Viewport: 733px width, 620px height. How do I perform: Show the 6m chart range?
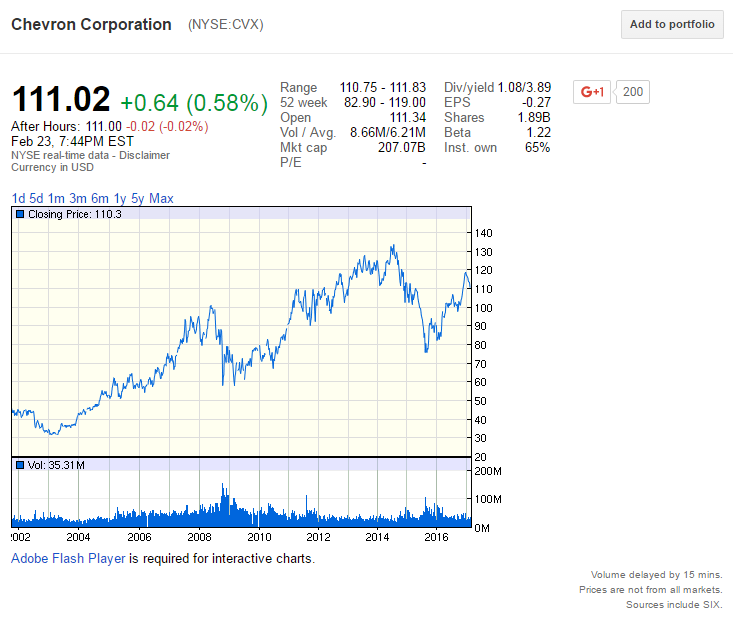click(100, 199)
